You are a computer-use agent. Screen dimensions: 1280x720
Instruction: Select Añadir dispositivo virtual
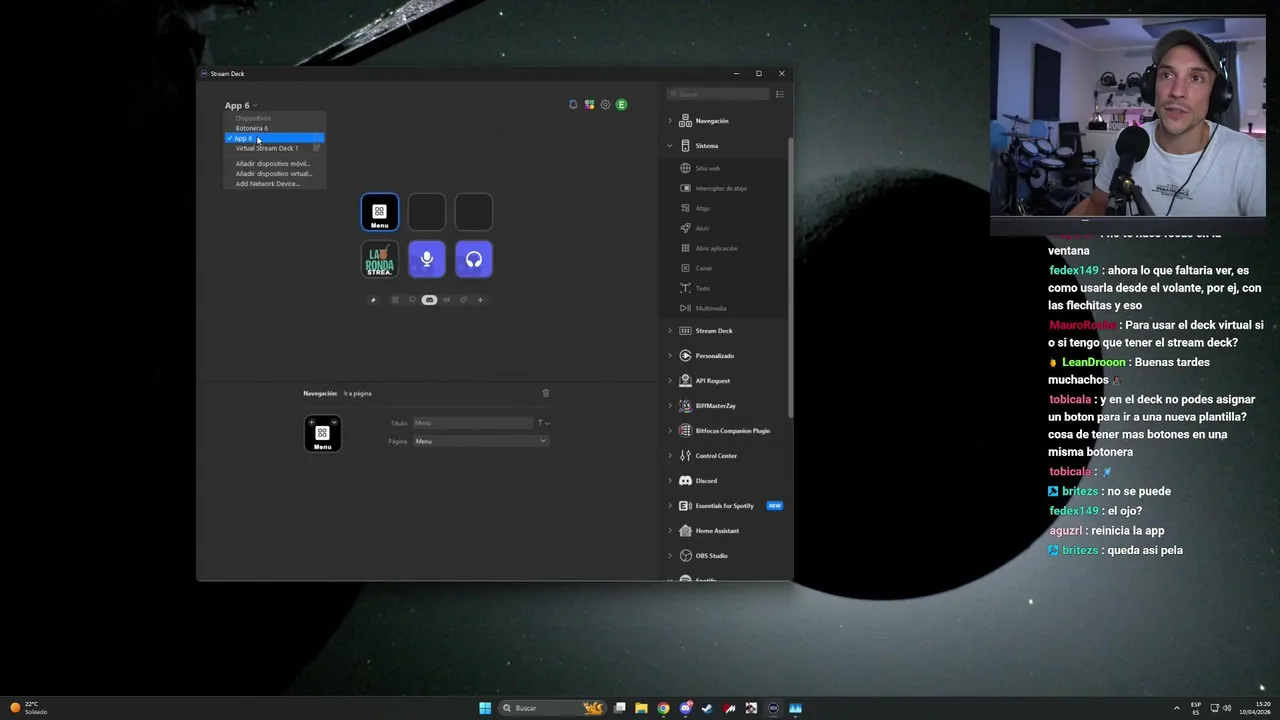tap(274, 173)
